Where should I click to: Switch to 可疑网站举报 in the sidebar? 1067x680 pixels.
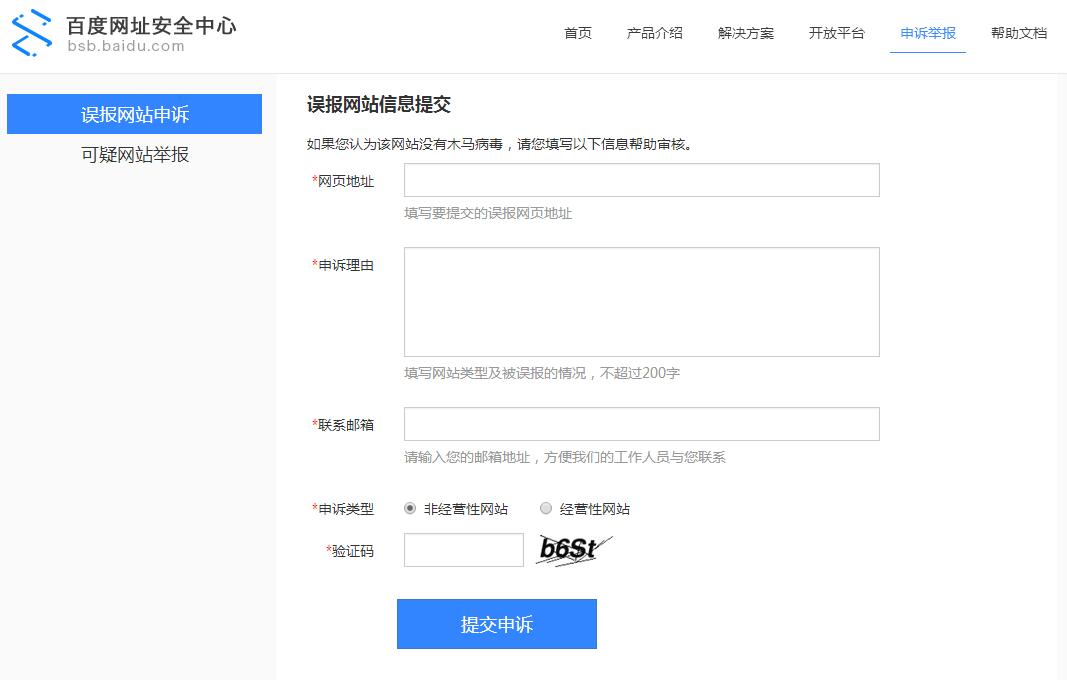[134, 155]
